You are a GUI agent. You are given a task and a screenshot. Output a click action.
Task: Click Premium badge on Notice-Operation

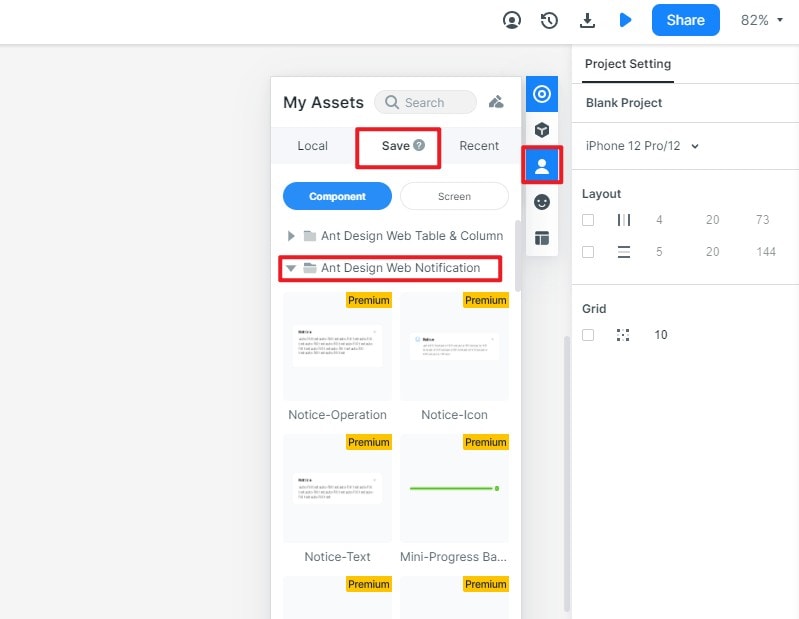tap(368, 300)
